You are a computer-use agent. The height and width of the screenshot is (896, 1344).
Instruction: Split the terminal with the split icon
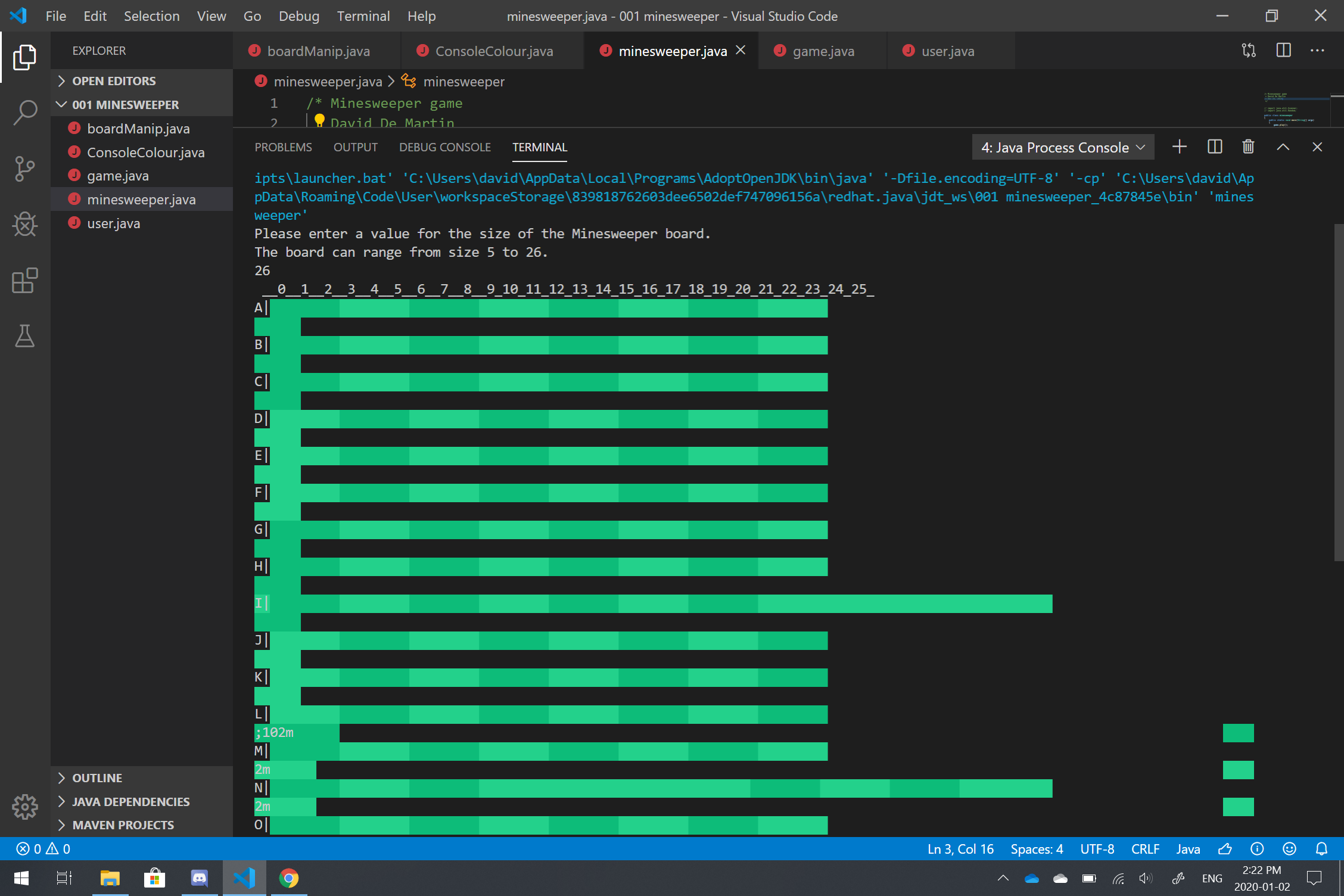click(1215, 147)
